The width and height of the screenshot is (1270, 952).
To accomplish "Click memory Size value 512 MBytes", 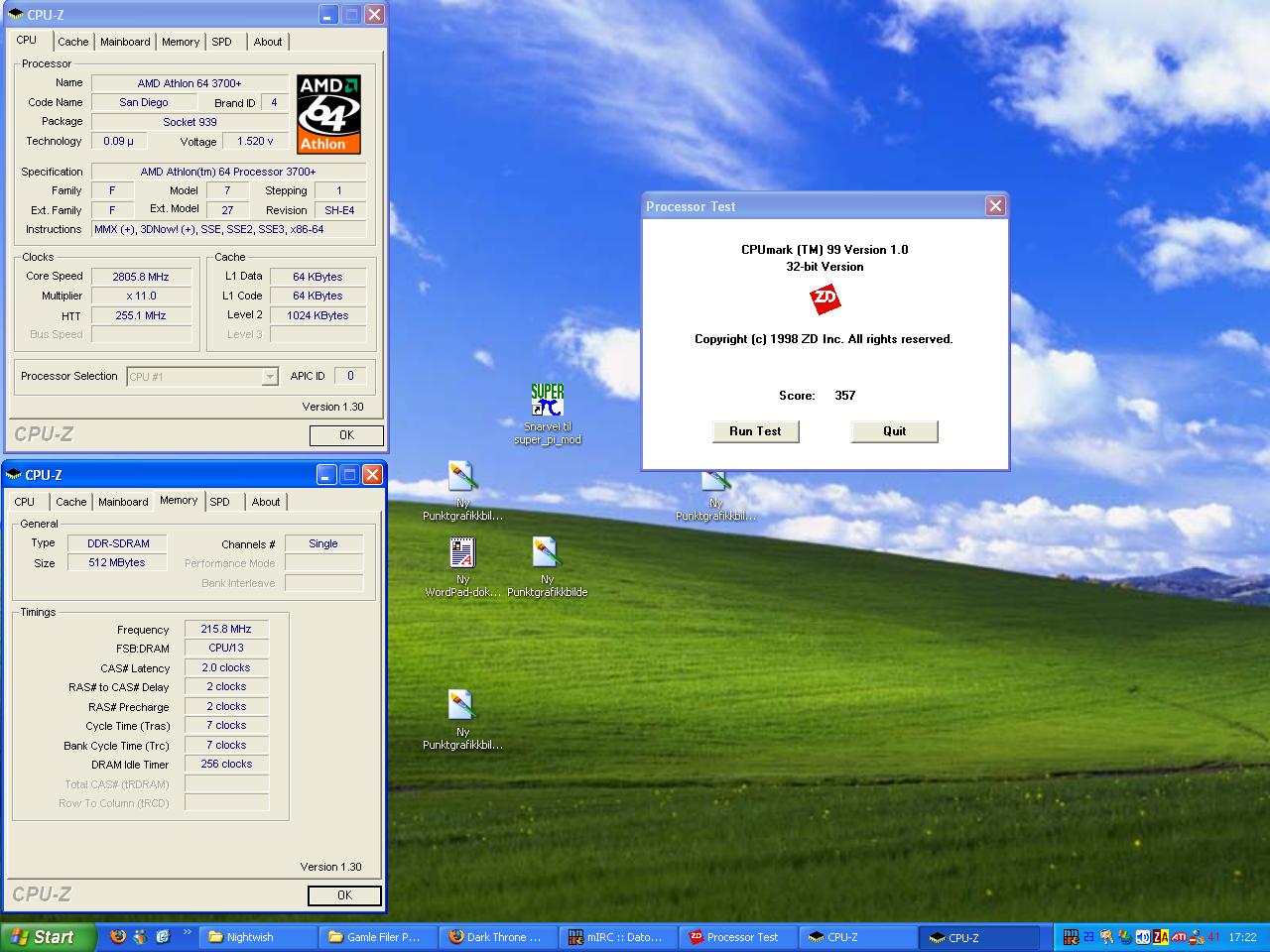I will tap(117, 562).
